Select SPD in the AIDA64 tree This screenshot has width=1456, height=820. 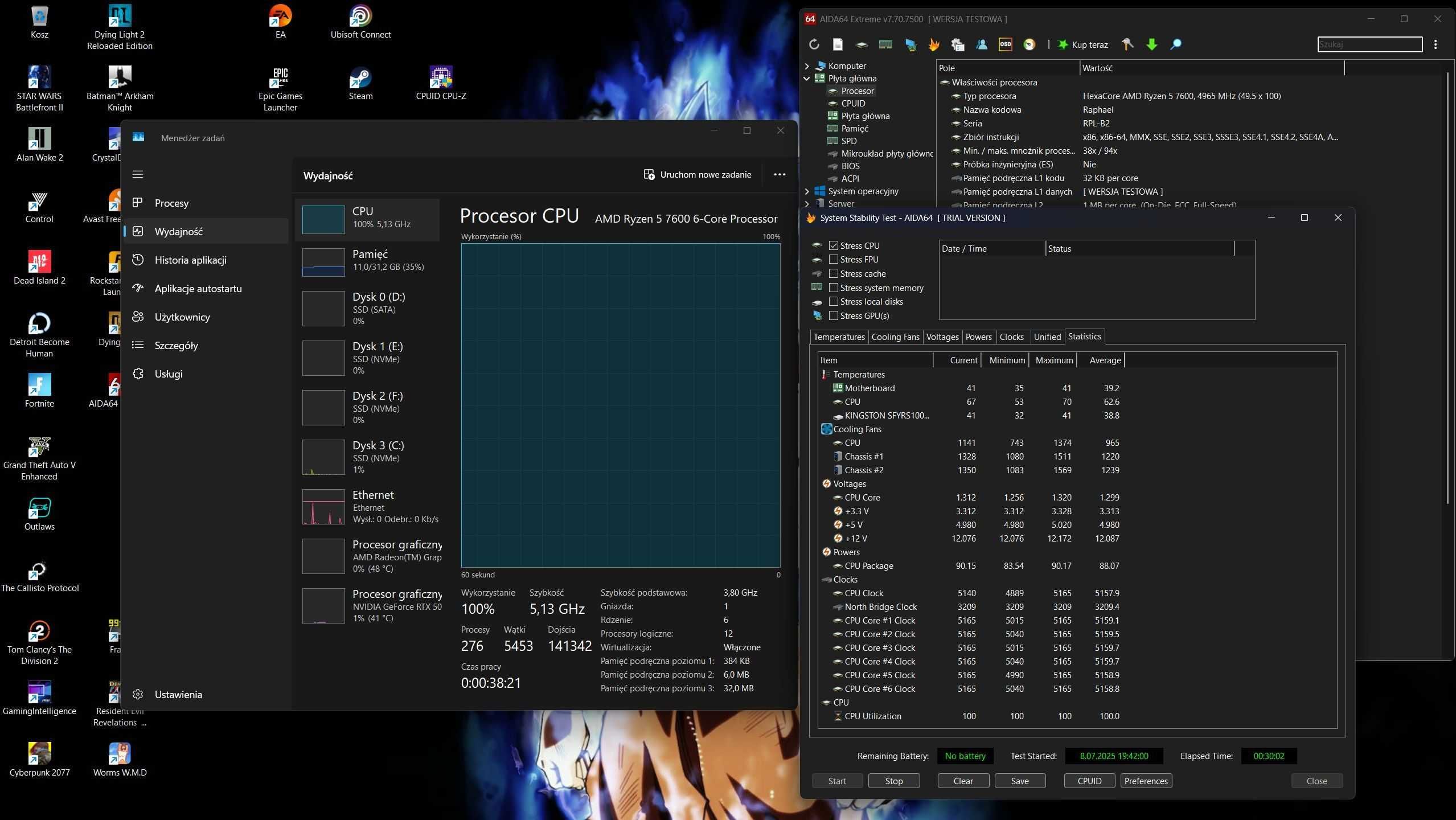coord(848,141)
